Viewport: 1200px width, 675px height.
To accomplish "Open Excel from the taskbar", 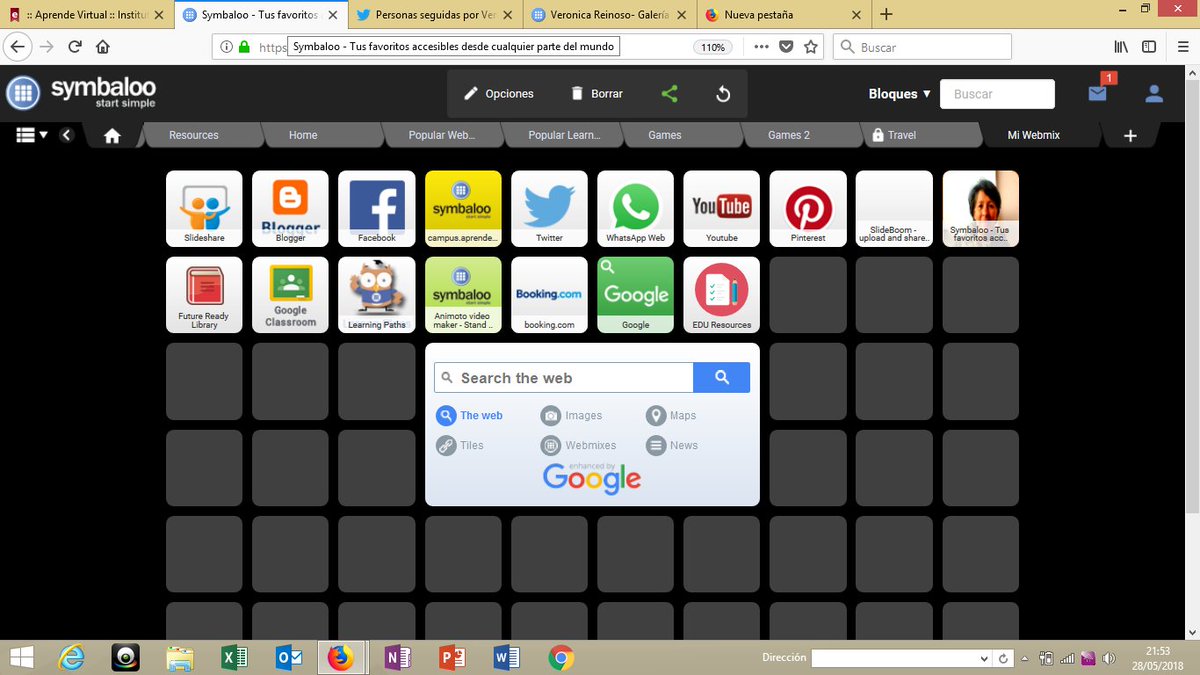I will pos(234,658).
